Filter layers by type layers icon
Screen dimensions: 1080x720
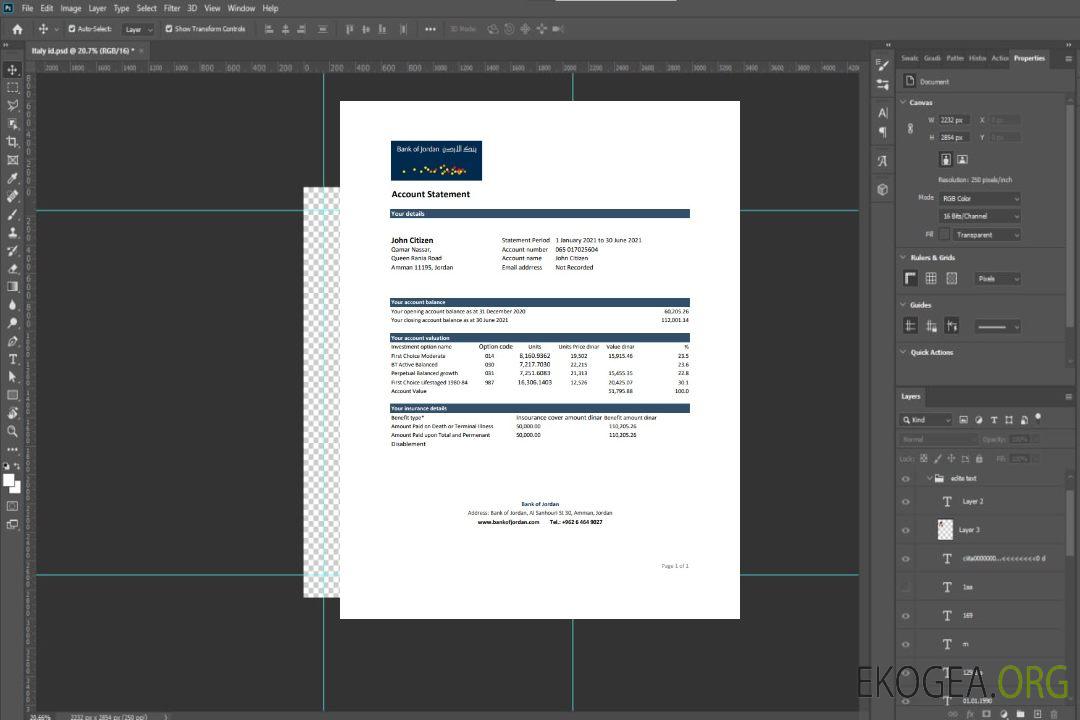(x=994, y=420)
